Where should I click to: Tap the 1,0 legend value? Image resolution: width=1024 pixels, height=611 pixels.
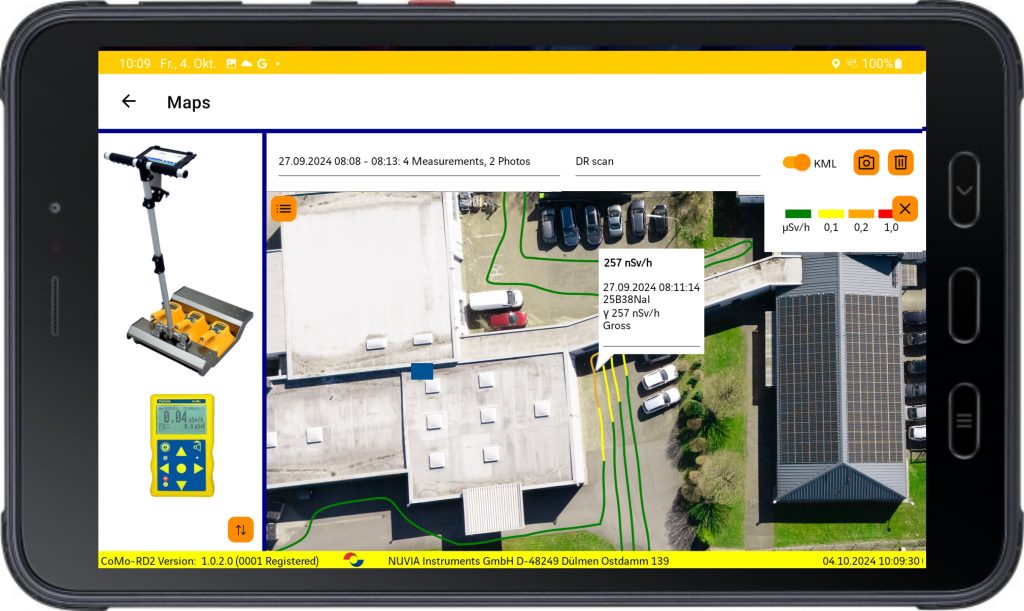[x=891, y=227]
